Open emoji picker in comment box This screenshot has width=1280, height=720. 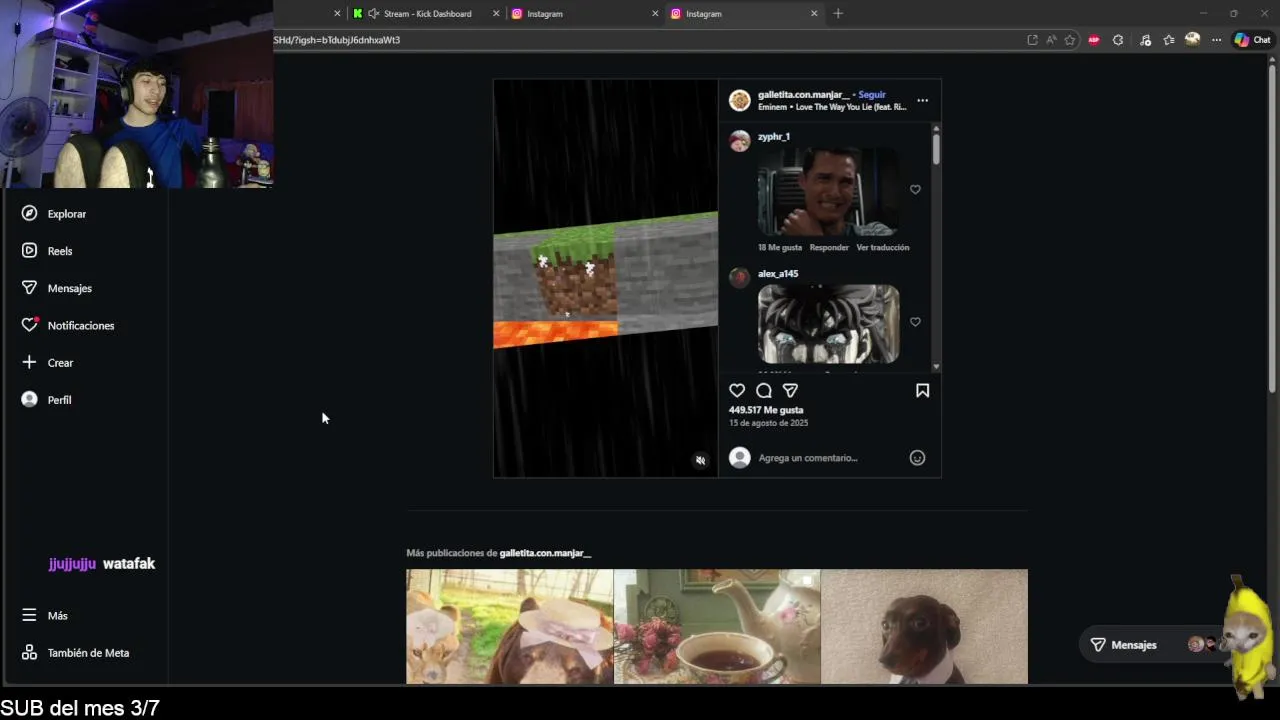pyautogui.click(x=917, y=458)
